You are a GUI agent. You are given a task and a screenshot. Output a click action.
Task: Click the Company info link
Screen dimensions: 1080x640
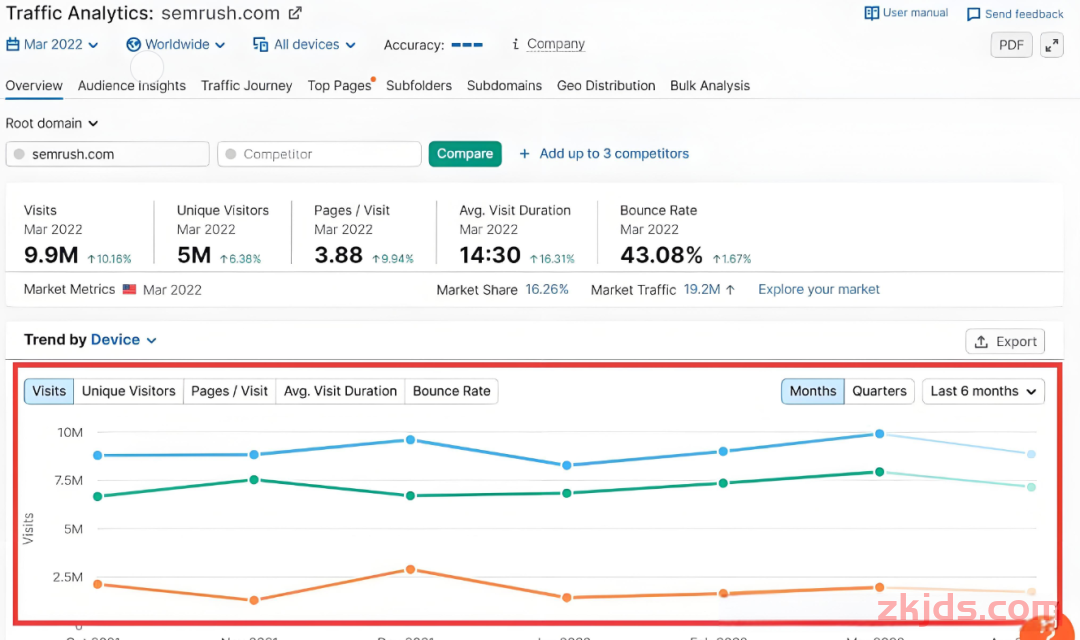[x=556, y=44]
